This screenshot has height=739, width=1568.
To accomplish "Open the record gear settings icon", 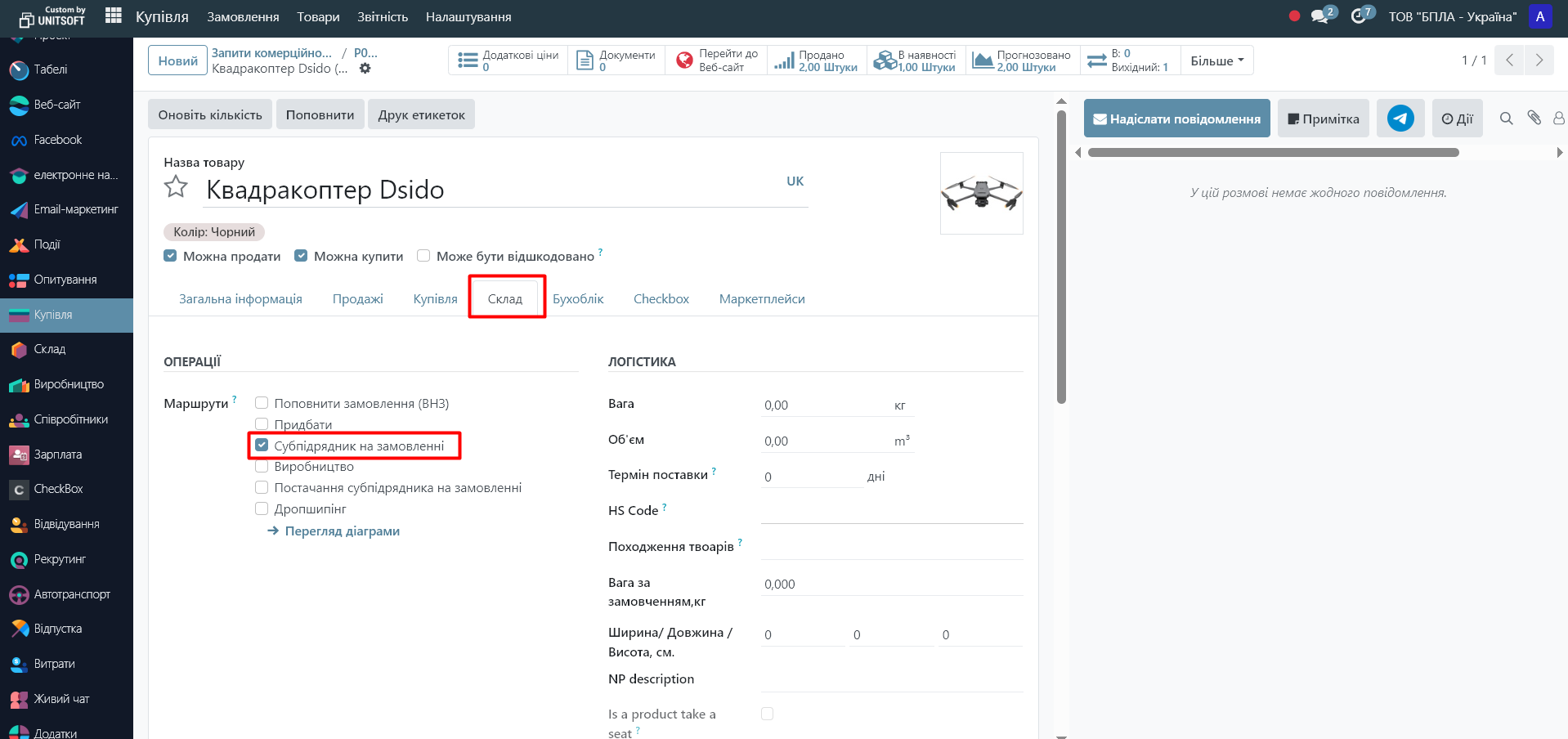I will point(365,69).
